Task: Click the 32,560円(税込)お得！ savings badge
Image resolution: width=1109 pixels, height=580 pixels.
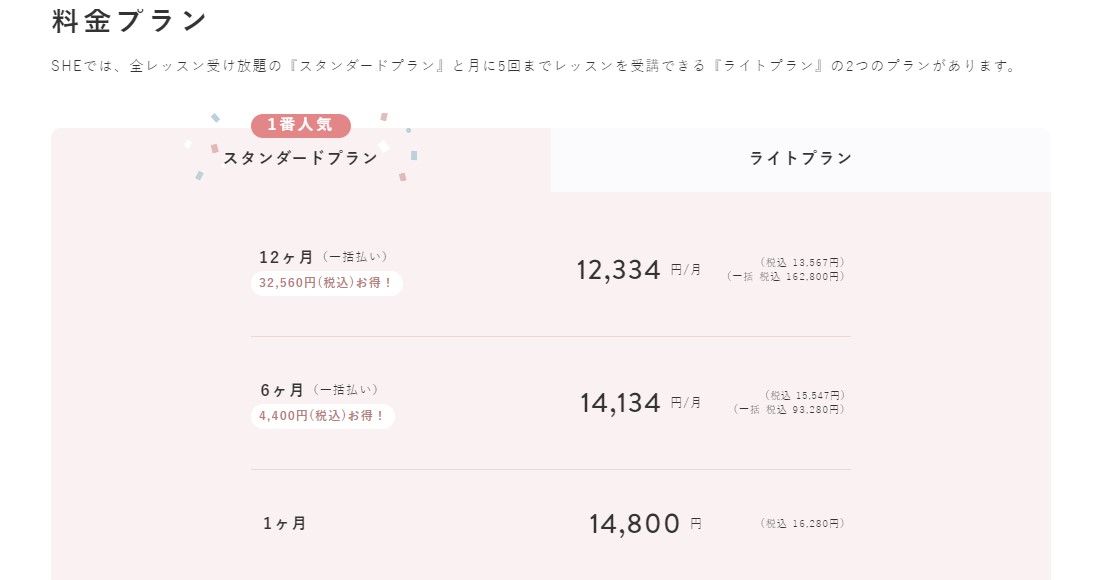Action: pos(326,283)
